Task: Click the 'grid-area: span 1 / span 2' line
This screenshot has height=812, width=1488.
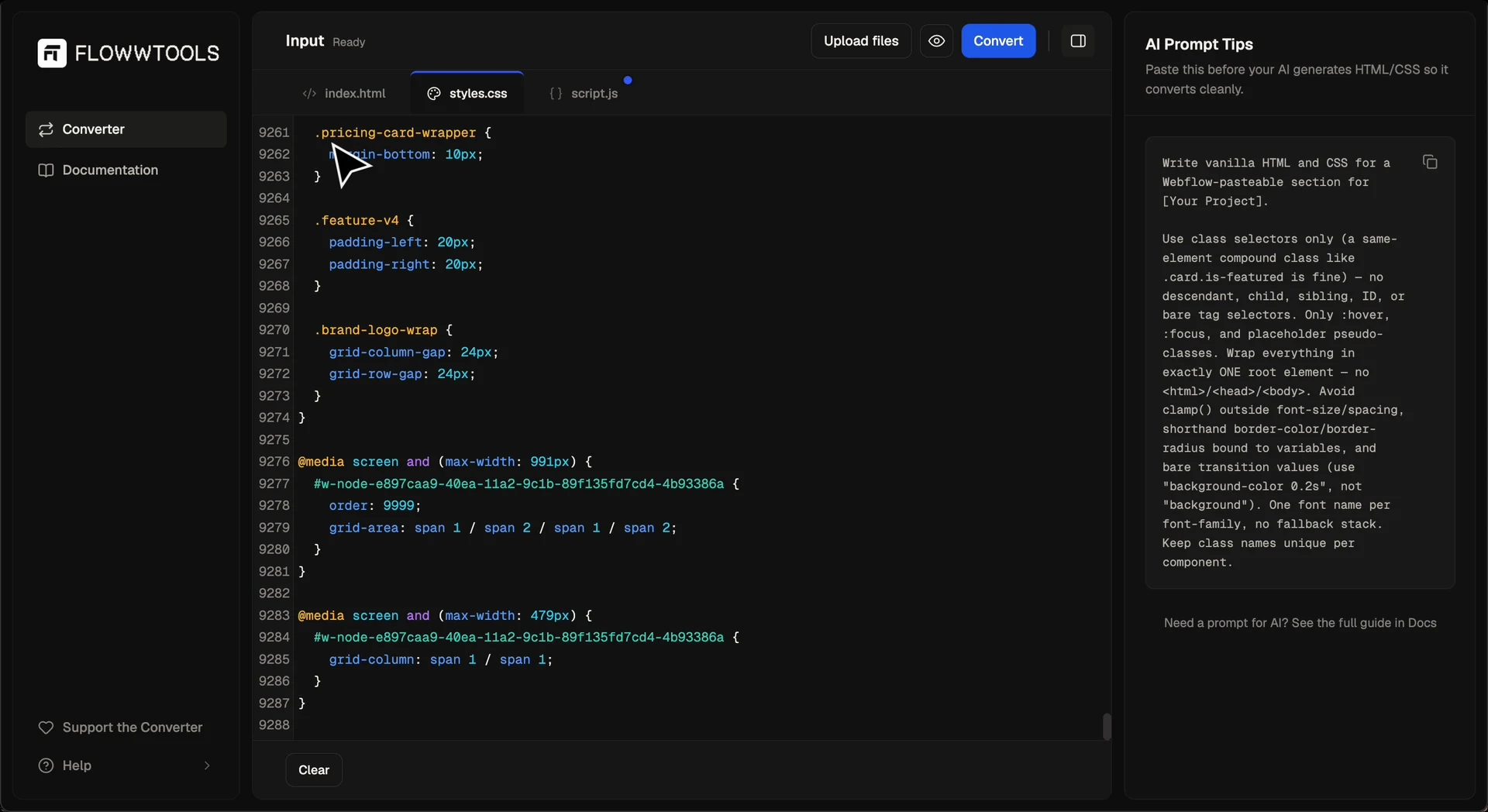Action: coord(503,528)
